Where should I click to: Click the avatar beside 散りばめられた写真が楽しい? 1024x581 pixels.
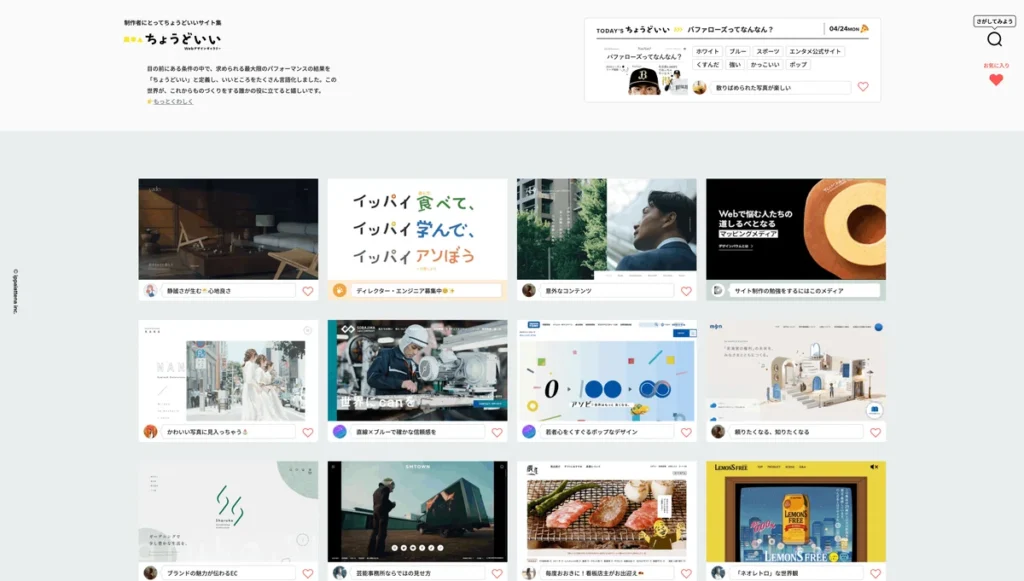point(699,87)
